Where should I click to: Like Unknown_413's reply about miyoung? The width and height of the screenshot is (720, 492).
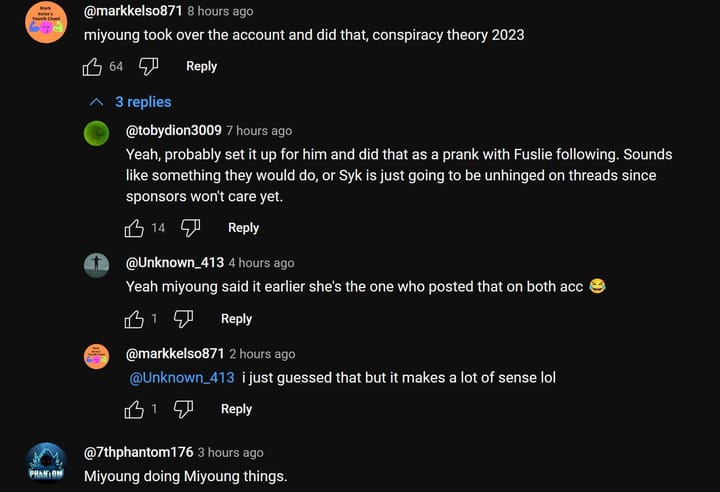[134, 319]
